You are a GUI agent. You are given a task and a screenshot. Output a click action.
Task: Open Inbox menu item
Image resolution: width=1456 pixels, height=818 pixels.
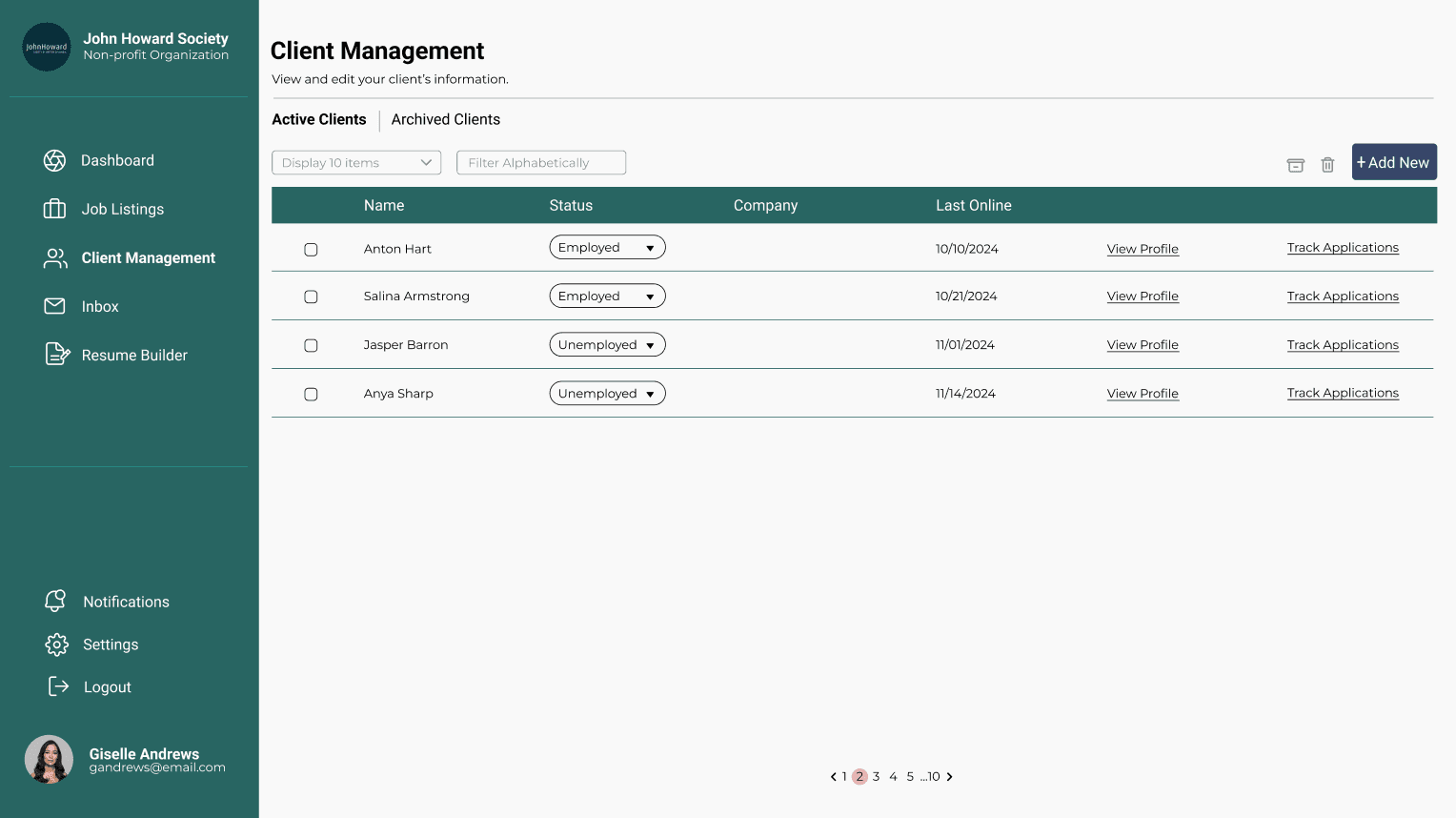coord(100,306)
